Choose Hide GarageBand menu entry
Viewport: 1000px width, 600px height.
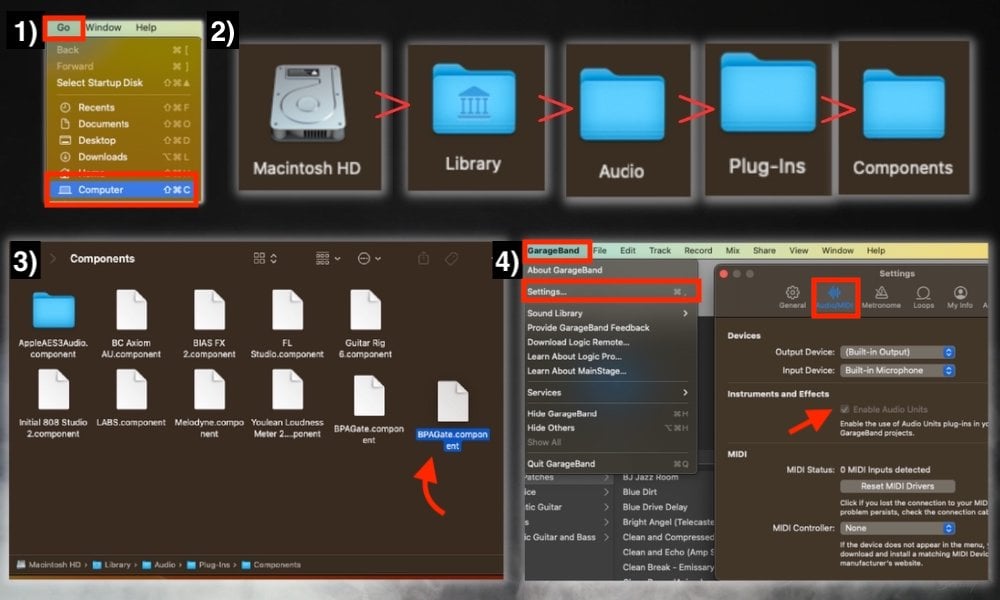pos(610,413)
